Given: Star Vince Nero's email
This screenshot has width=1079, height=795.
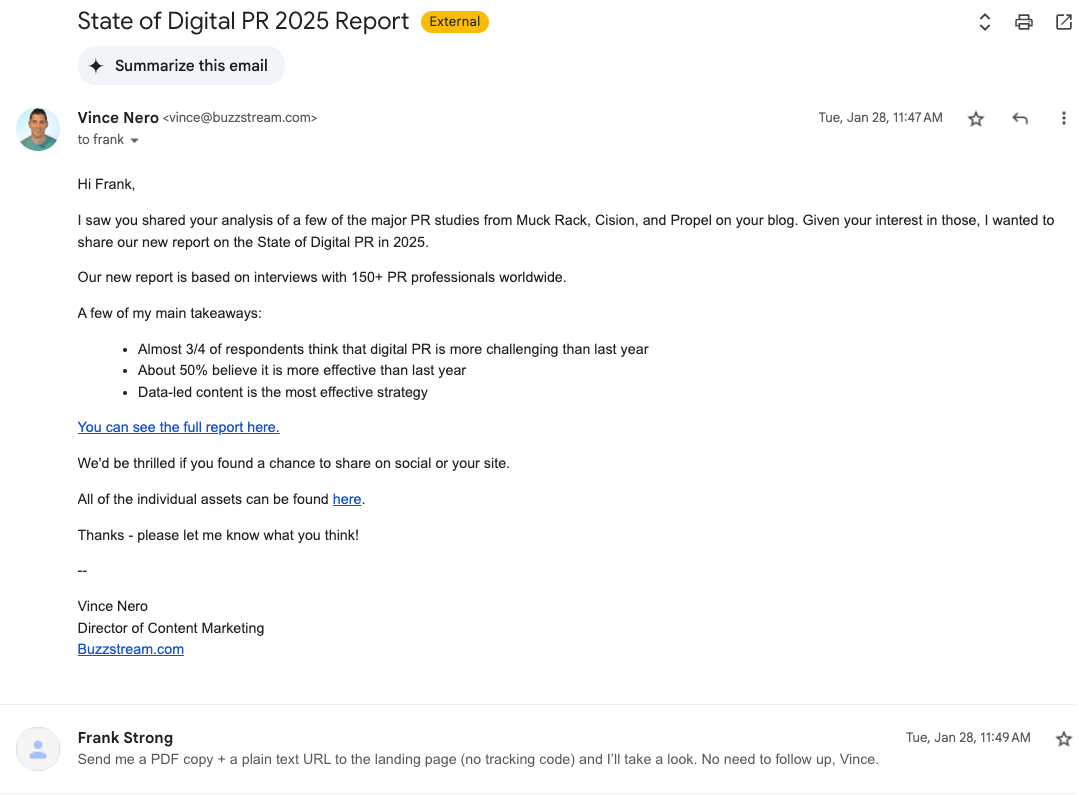Looking at the screenshot, I should point(975,118).
